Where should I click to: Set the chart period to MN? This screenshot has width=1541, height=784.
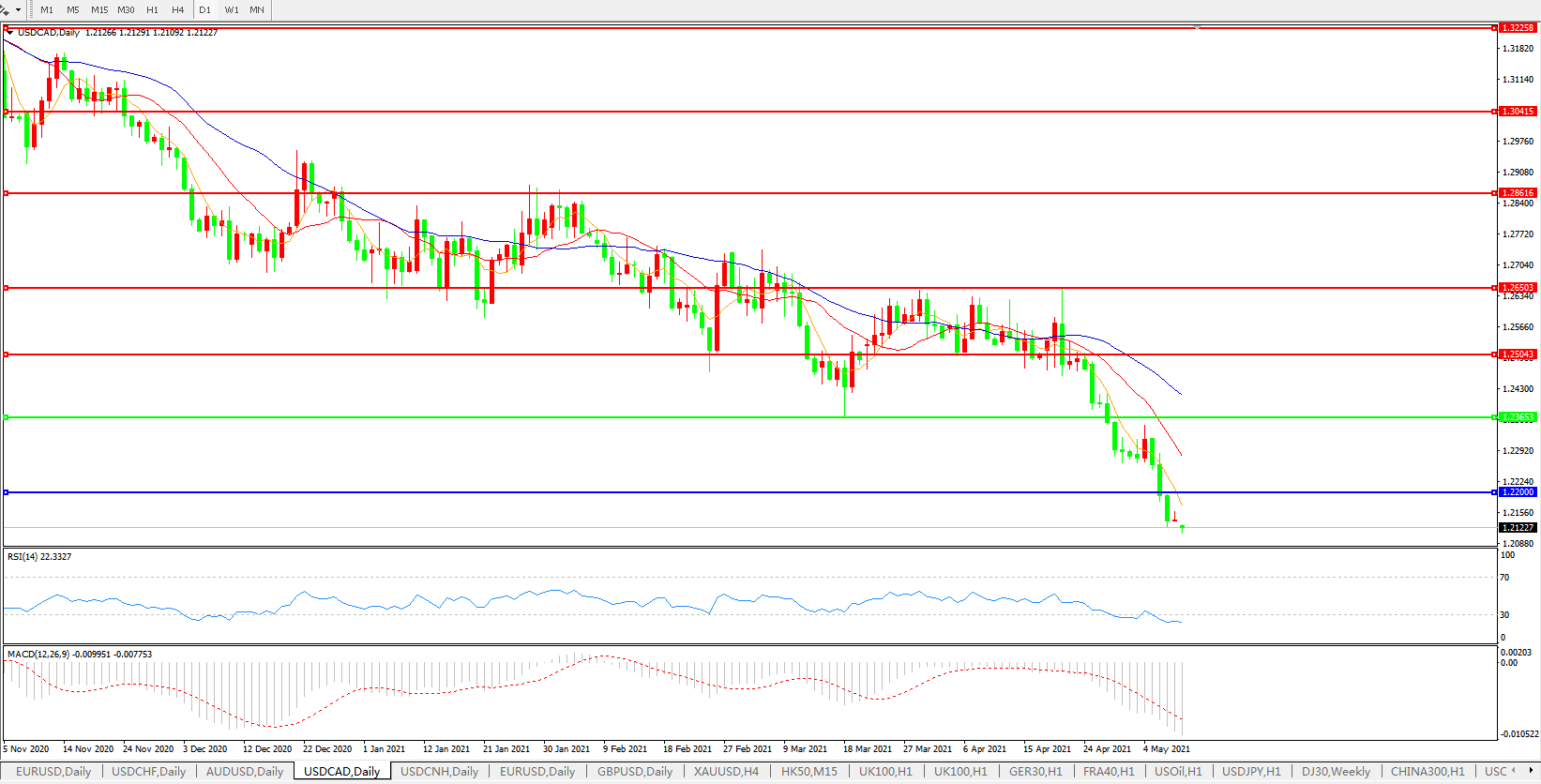[257, 10]
